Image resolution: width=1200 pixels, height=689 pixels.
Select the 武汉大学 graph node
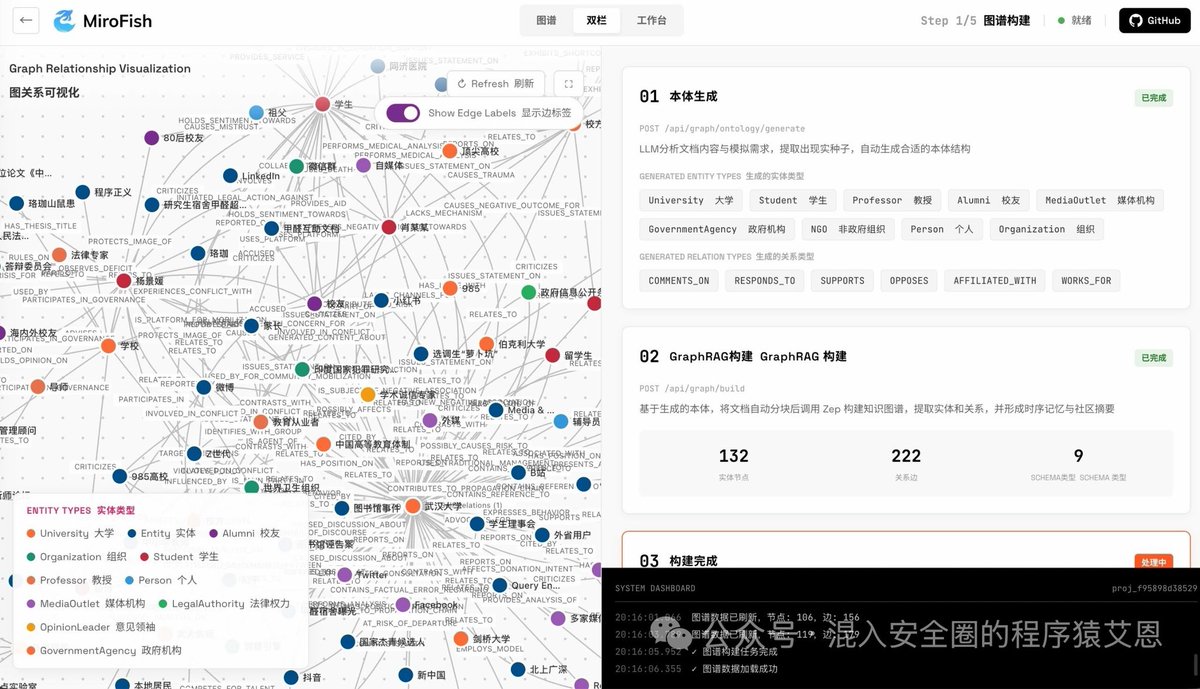[x=413, y=506]
